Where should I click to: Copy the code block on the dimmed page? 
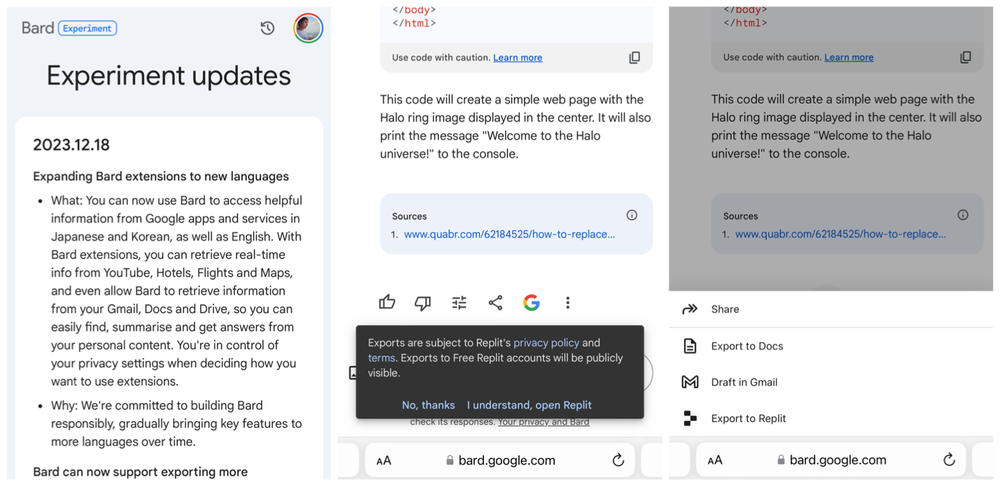[965, 58]
